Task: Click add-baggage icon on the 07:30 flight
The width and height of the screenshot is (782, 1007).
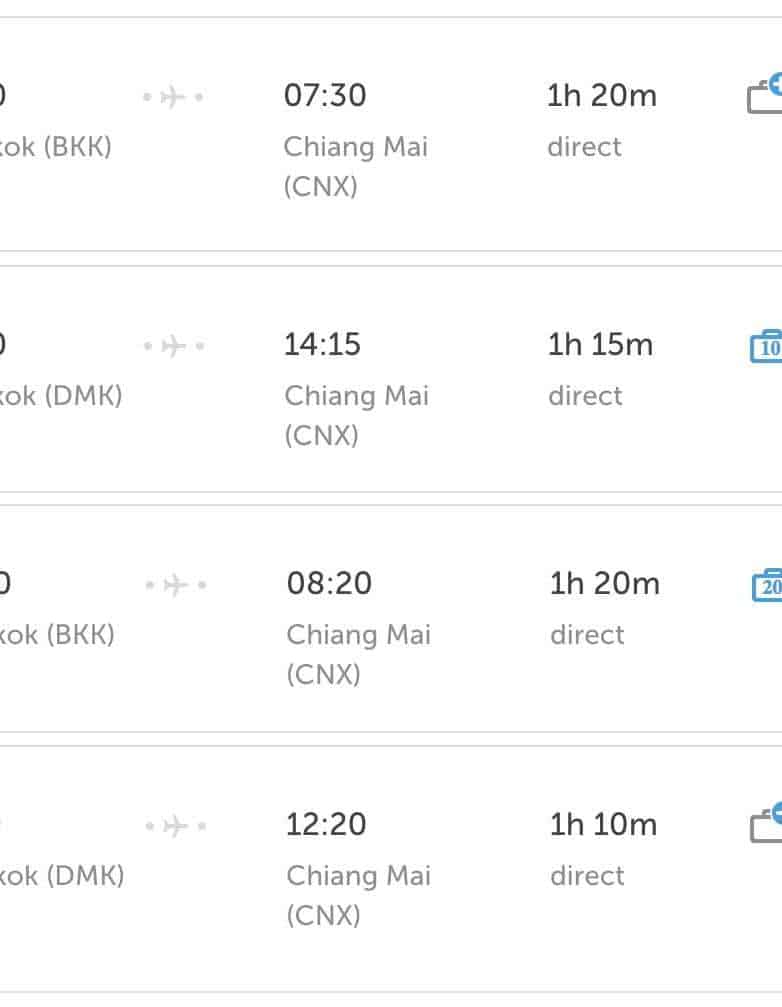Action: click(x=765, y=95)
